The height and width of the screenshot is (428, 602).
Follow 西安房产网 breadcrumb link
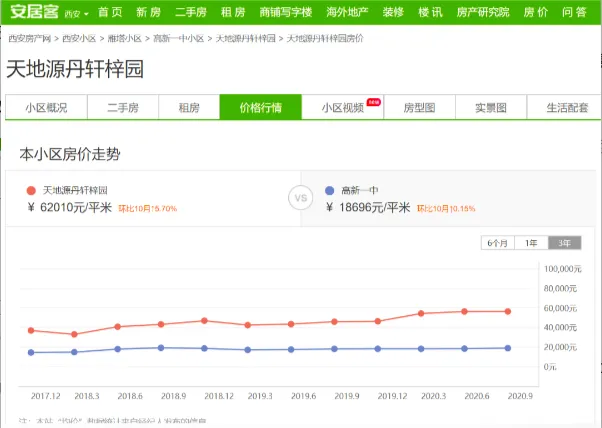point(30,38)
